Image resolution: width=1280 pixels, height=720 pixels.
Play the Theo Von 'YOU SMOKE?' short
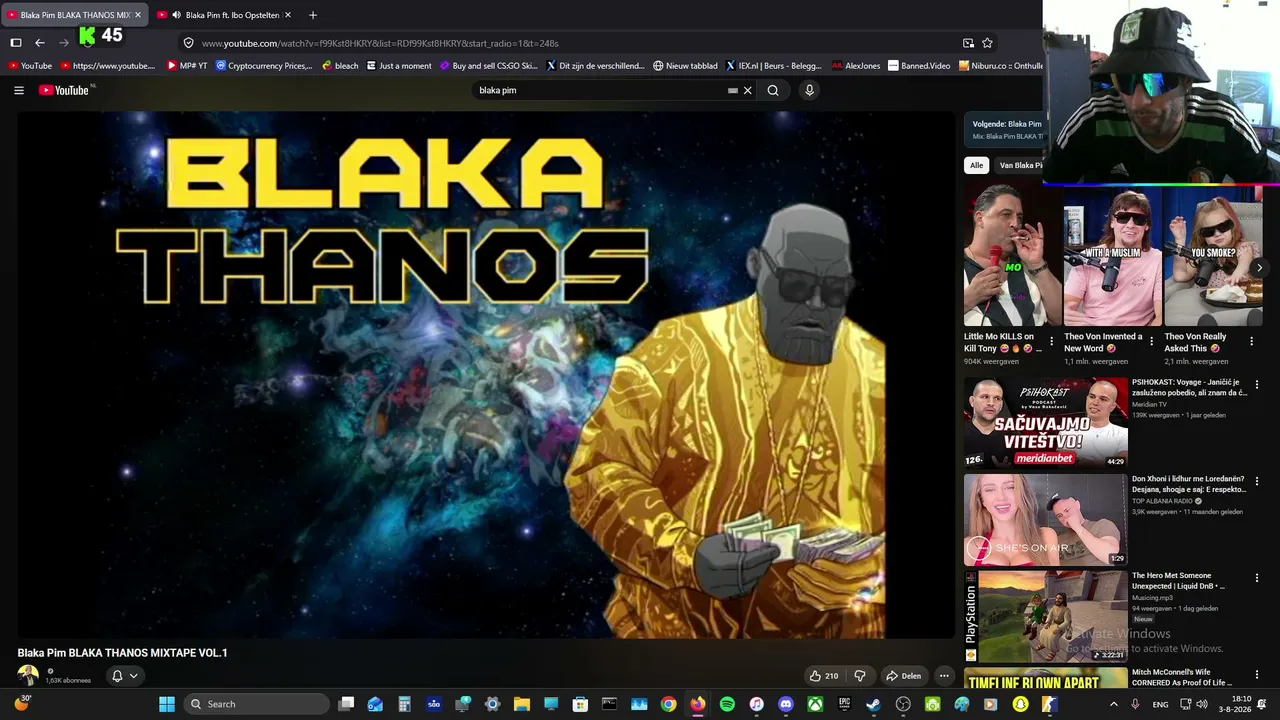pyautogui.click(x=1212, y=254)
